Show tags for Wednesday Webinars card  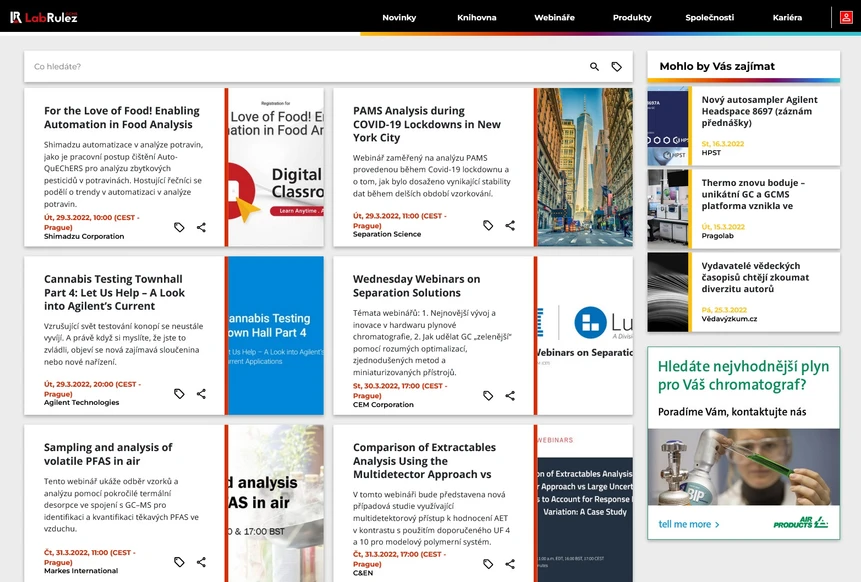pyautogui.click(x=488, y=396)
